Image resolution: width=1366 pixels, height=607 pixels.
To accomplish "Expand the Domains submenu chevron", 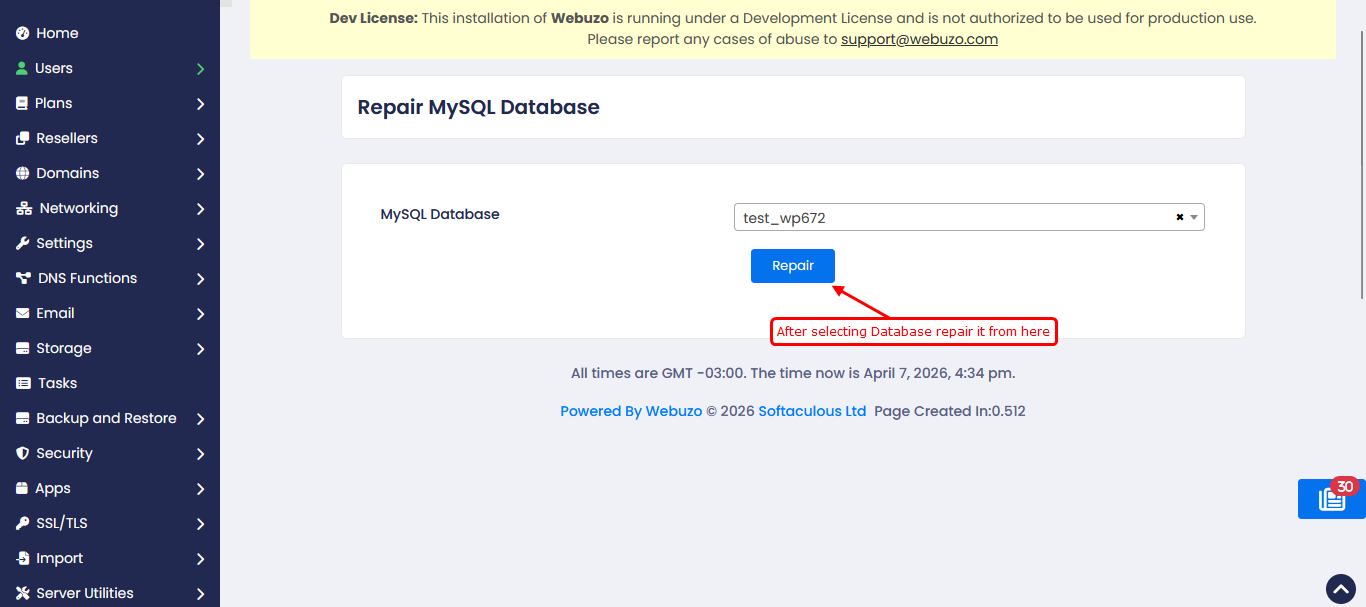I will [200, 174].
